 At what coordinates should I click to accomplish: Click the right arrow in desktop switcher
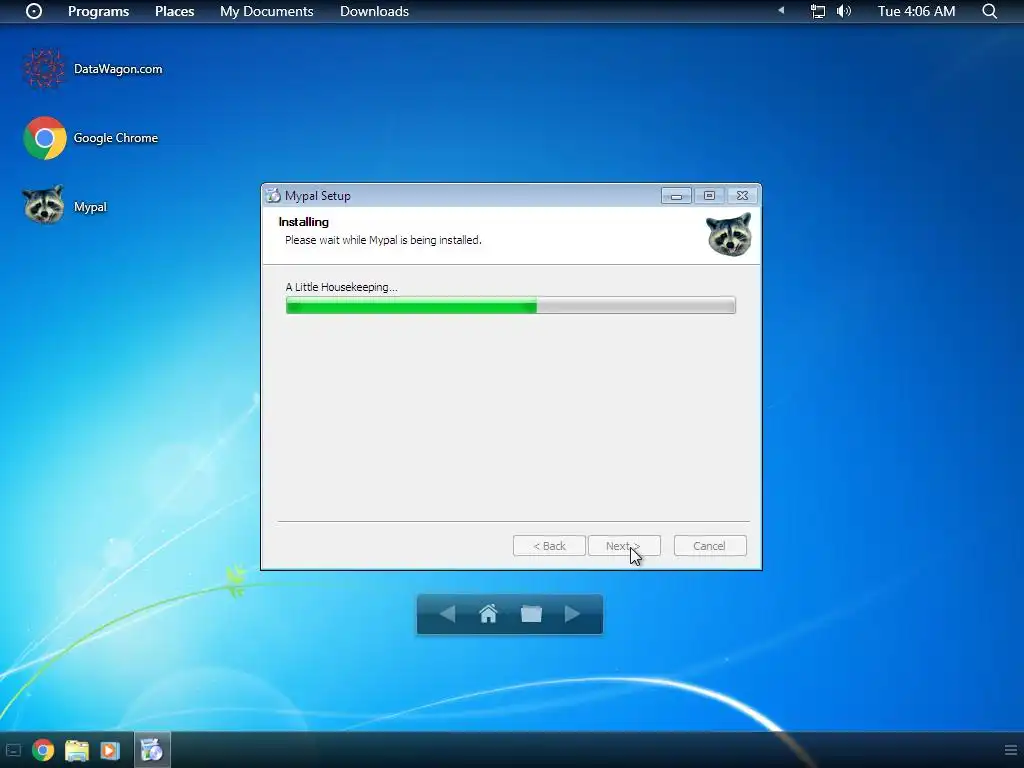(x=573, y=614)
